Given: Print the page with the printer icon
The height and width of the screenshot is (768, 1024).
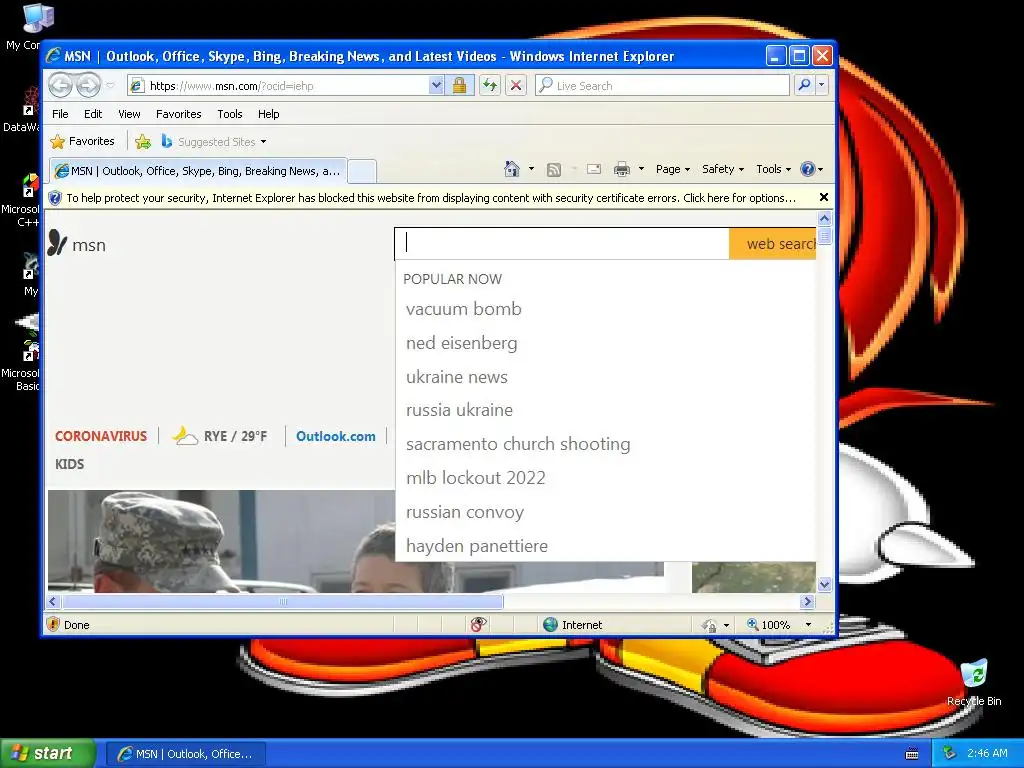Looking at the screenshot, I should [x=622, y=169].
